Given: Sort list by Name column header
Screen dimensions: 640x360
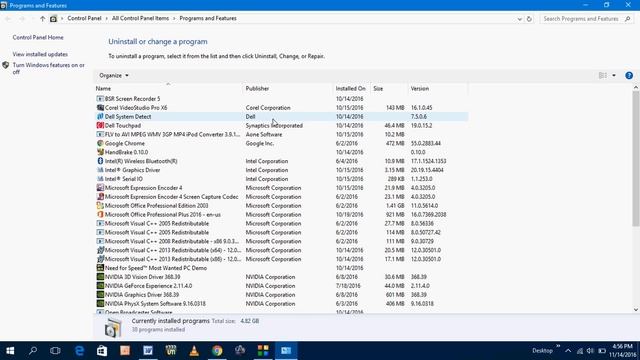Looking at the screenshot, I should 168,89.
